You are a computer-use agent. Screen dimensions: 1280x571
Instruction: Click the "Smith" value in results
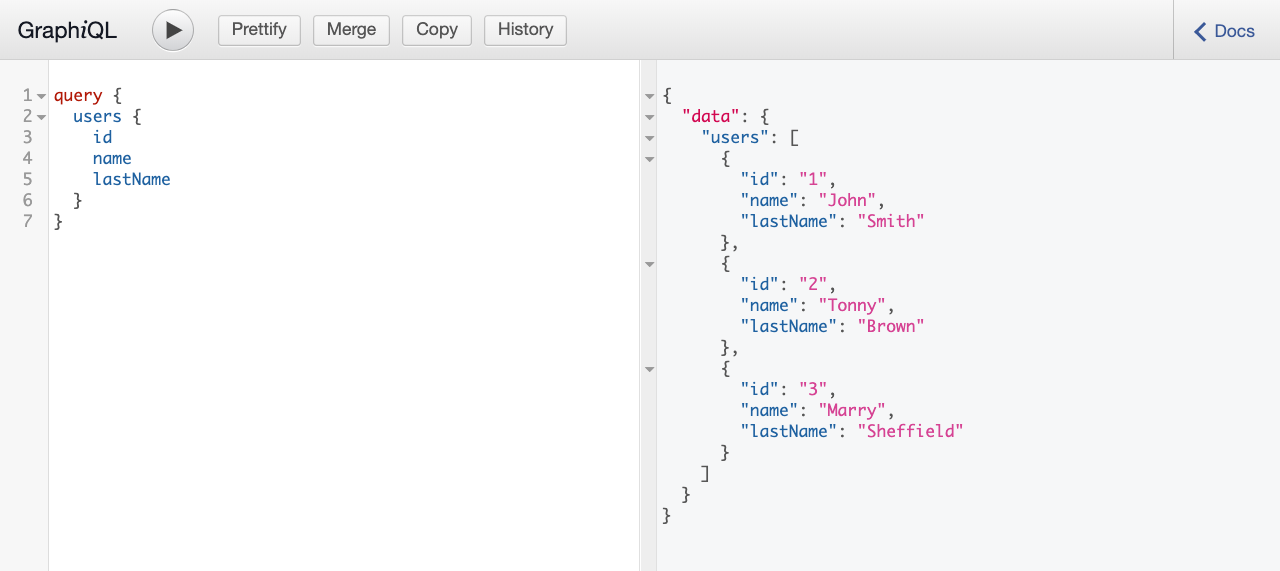(891, 222)
